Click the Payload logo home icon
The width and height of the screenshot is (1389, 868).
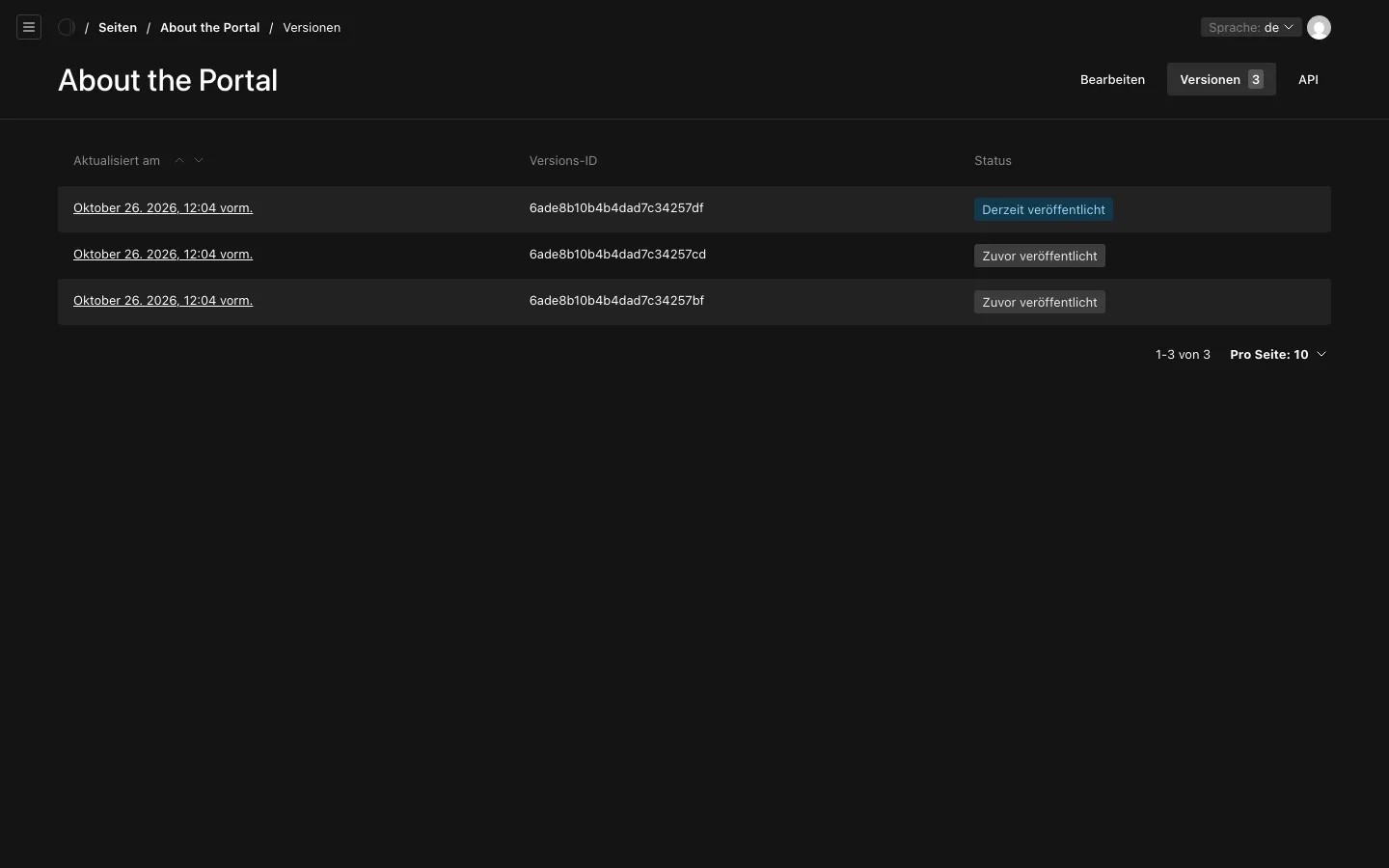[67, 27]
